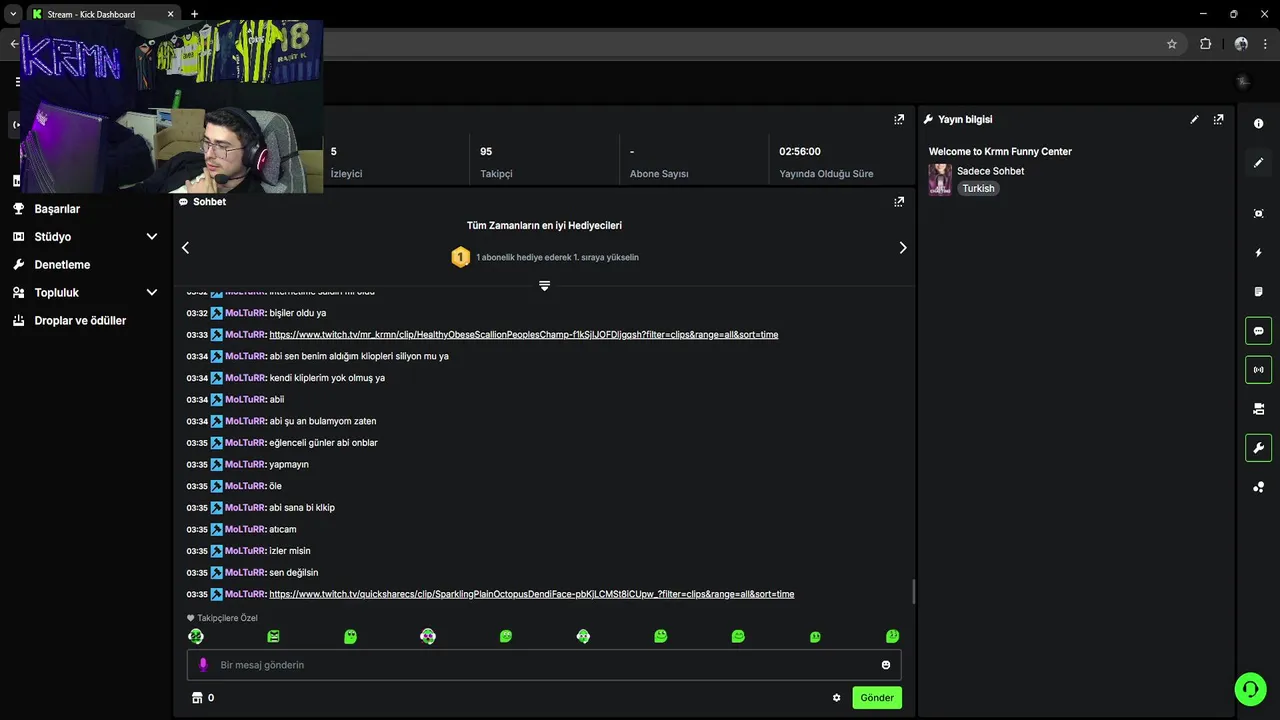Select the Stream - Kick Dashboard browser tab
1280x720 pixels.
[103, 14]
